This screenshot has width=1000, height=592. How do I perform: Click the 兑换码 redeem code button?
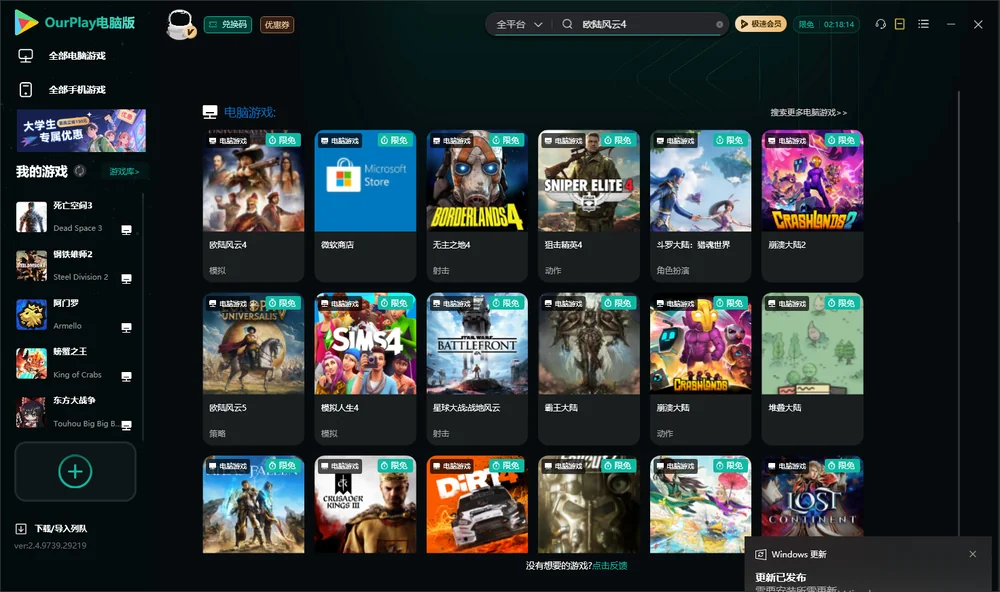pyautogui.click(x=228, y=24)
